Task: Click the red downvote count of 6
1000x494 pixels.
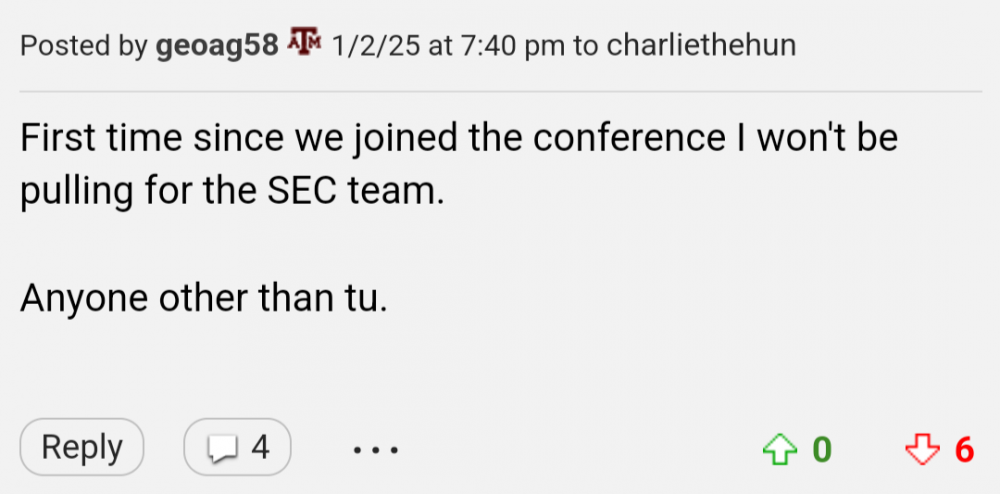Action: [x=964, y=449]
